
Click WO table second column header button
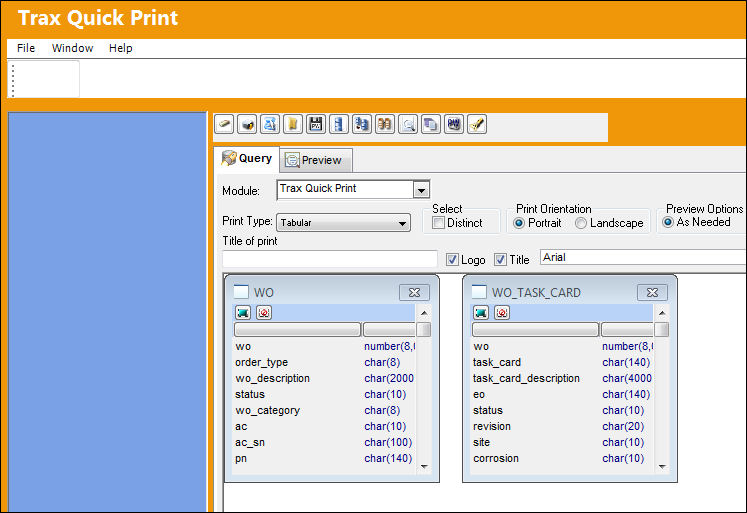click(x=389, y=329)
